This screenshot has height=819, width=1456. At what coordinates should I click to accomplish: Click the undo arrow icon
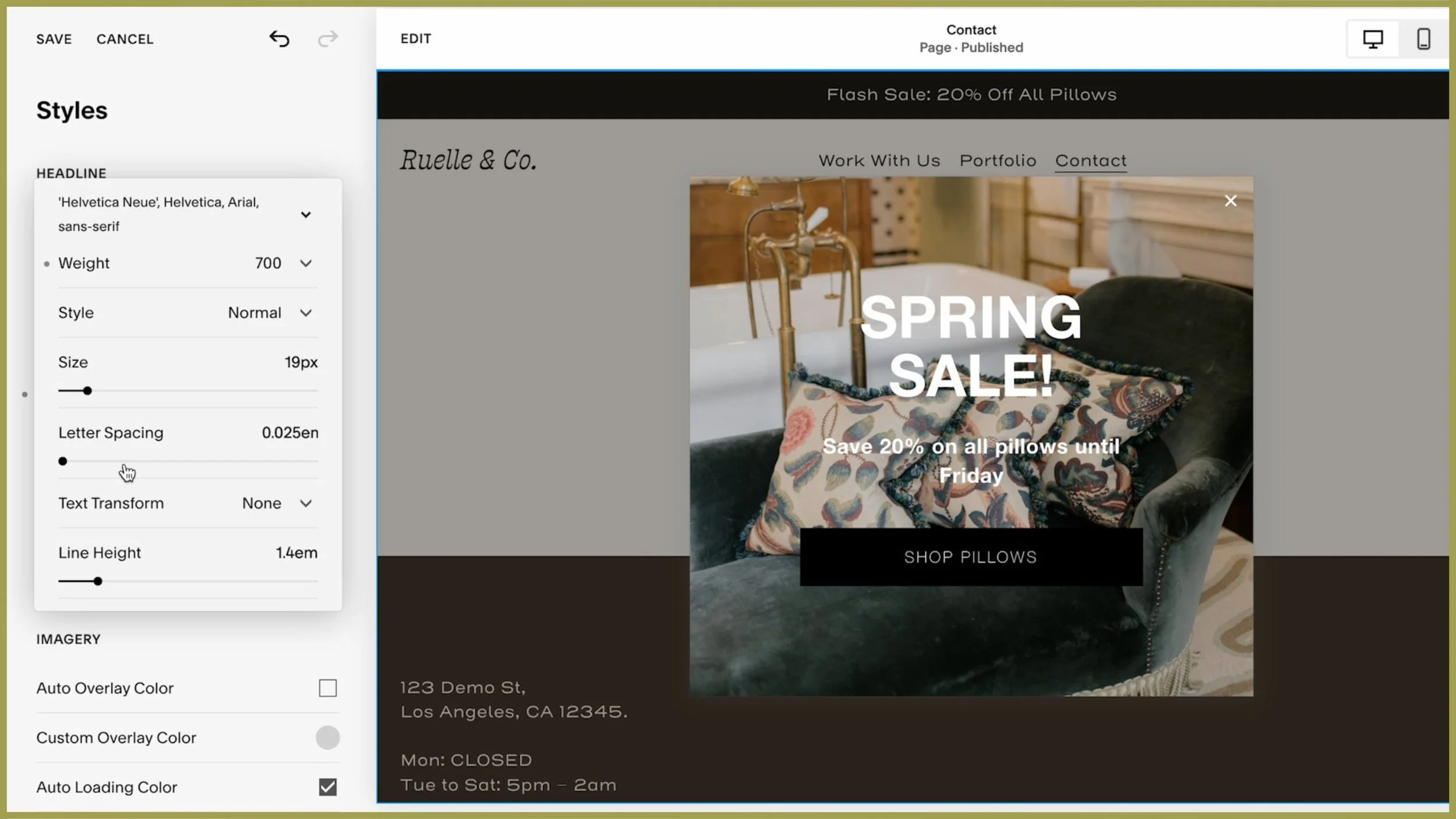[x=279, y=39]
